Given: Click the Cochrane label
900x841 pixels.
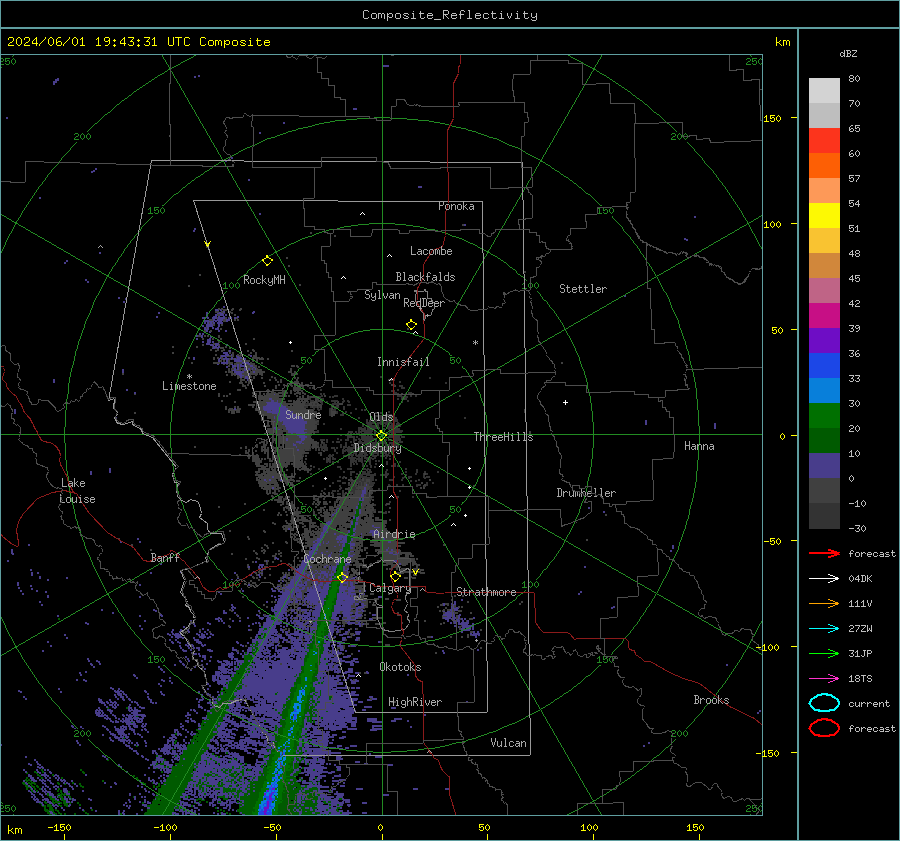Looking at the screenshot, I should tap(327, 559).
